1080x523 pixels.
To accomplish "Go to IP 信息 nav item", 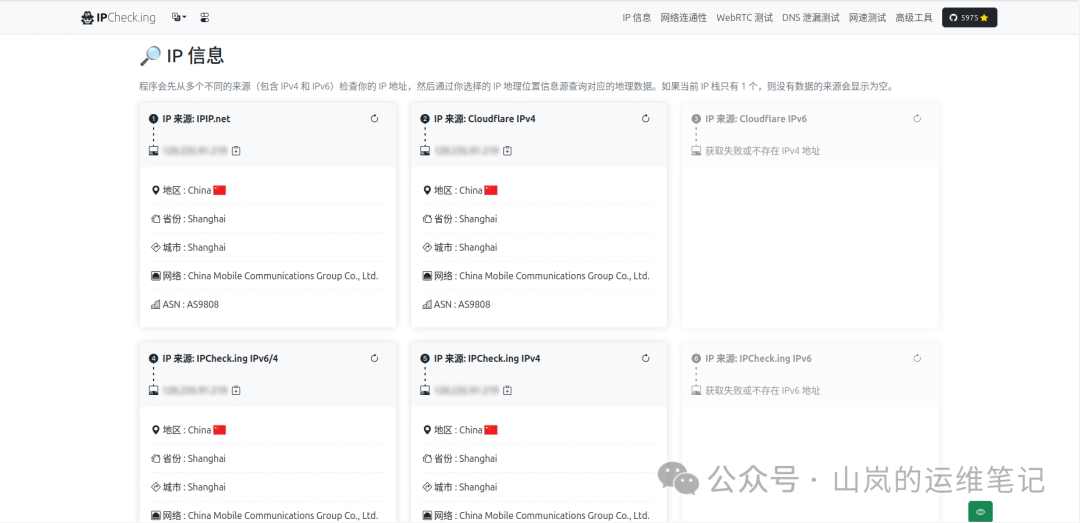I will click(x=636, y=18).
